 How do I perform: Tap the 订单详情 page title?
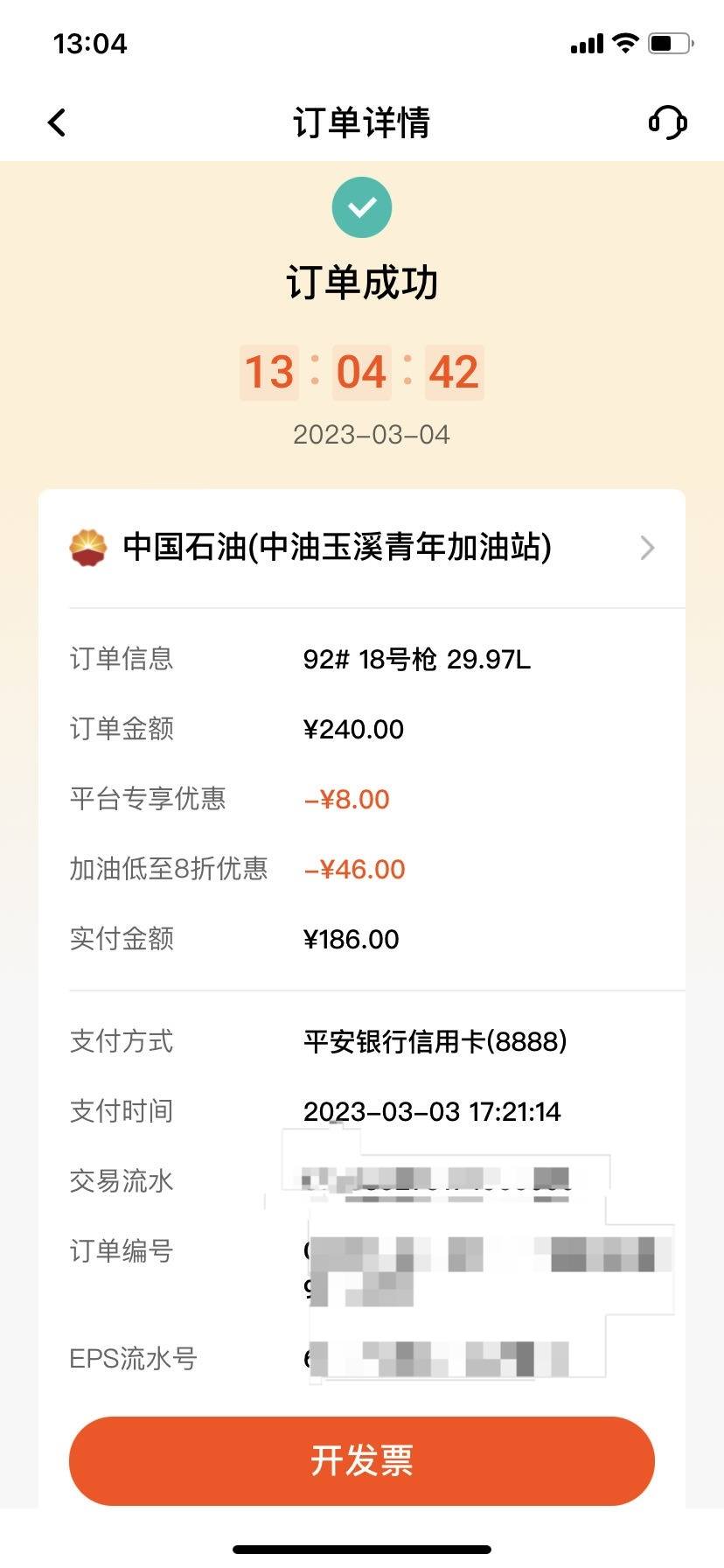coord(362,122)
